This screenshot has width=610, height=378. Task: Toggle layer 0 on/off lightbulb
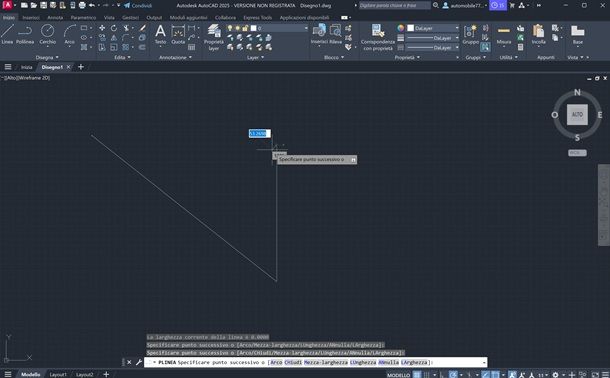point(230,28)
